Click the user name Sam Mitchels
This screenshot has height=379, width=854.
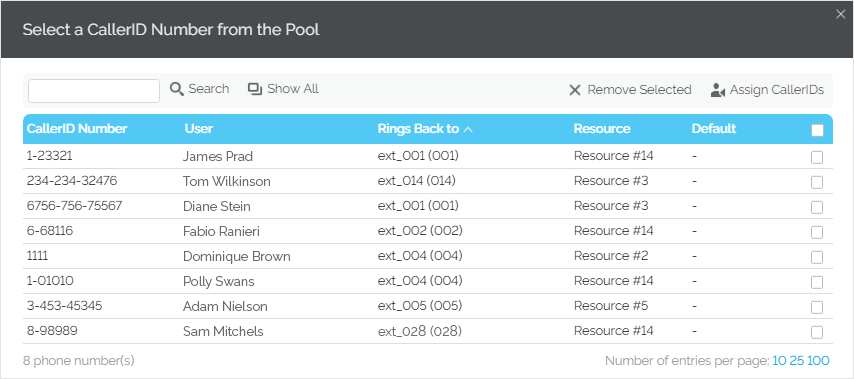click(223, 332)
